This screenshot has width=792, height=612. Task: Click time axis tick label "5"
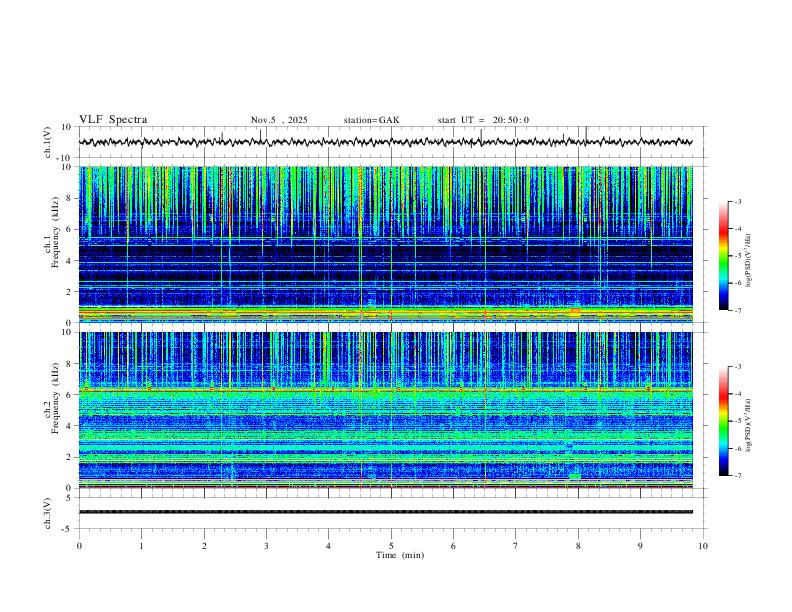(391, 546)
